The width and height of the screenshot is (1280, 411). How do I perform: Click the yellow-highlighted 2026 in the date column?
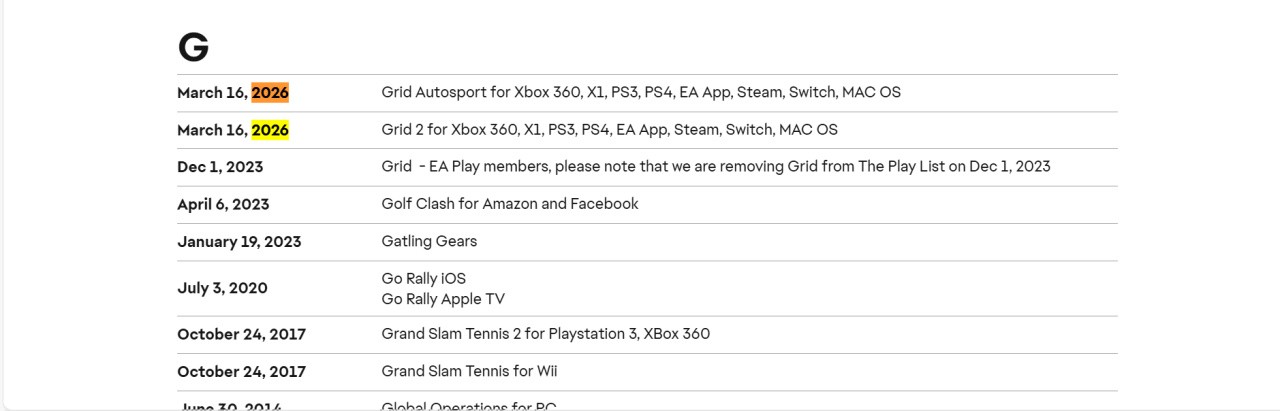(270, 130)
